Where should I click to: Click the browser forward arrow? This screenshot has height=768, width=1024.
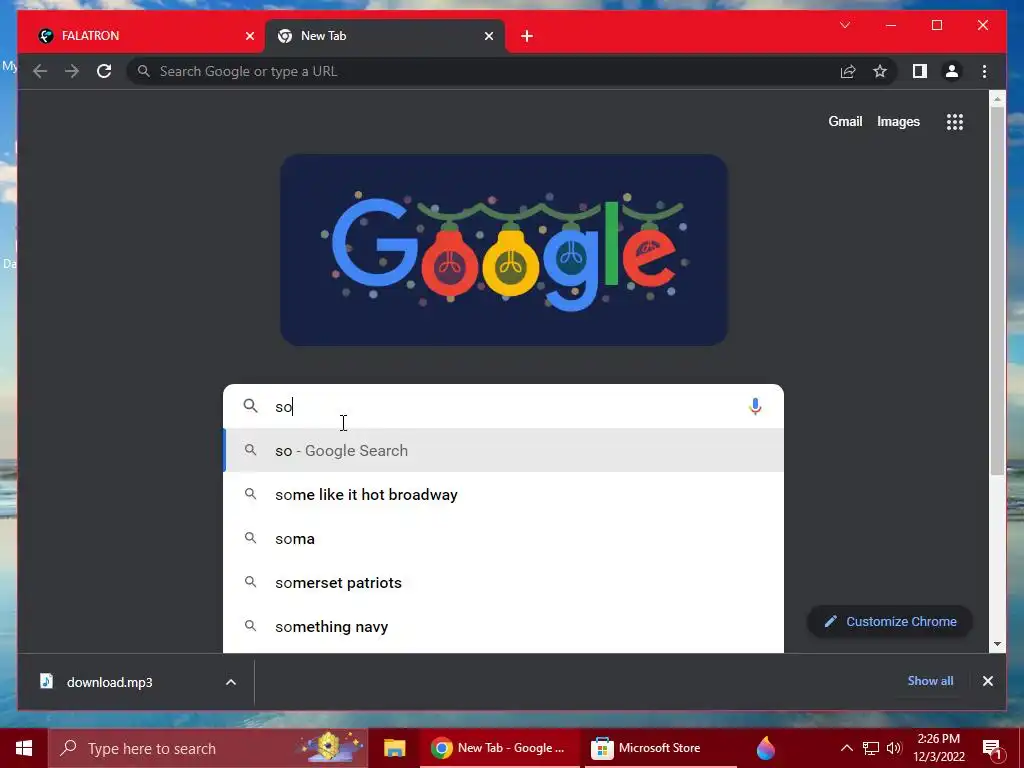(x=72, y=71)
